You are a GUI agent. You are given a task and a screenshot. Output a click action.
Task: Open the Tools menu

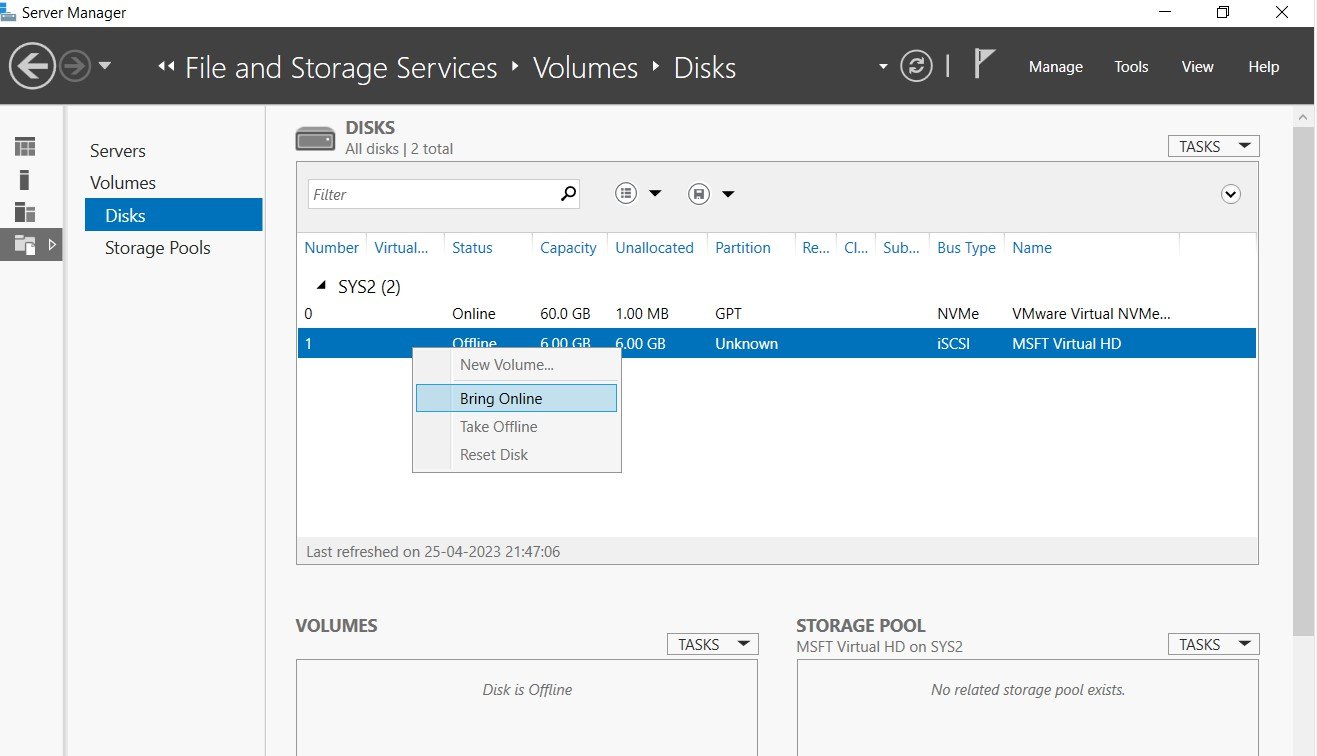coord(1131,67)
